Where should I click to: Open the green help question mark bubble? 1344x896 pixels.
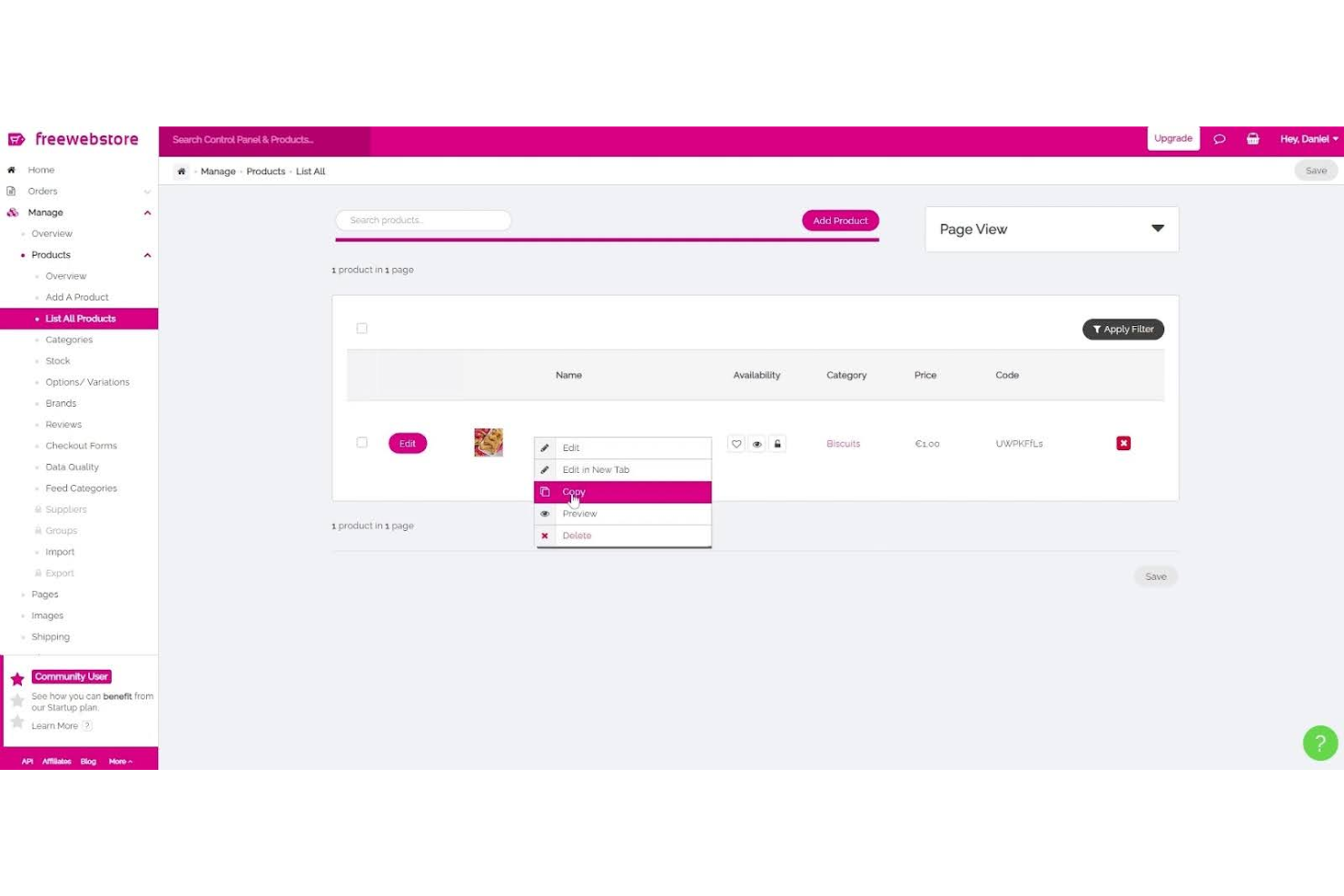click(x=1319, y=743)
